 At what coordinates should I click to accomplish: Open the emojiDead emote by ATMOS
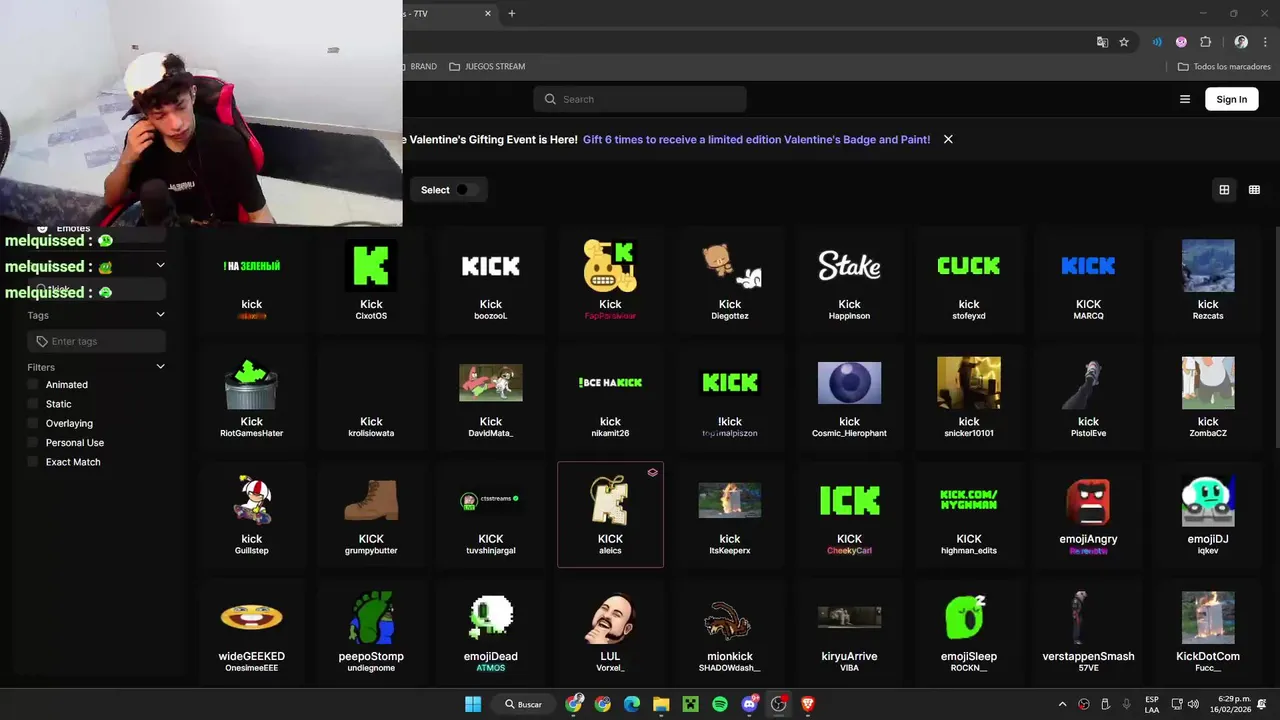(491, 631)
